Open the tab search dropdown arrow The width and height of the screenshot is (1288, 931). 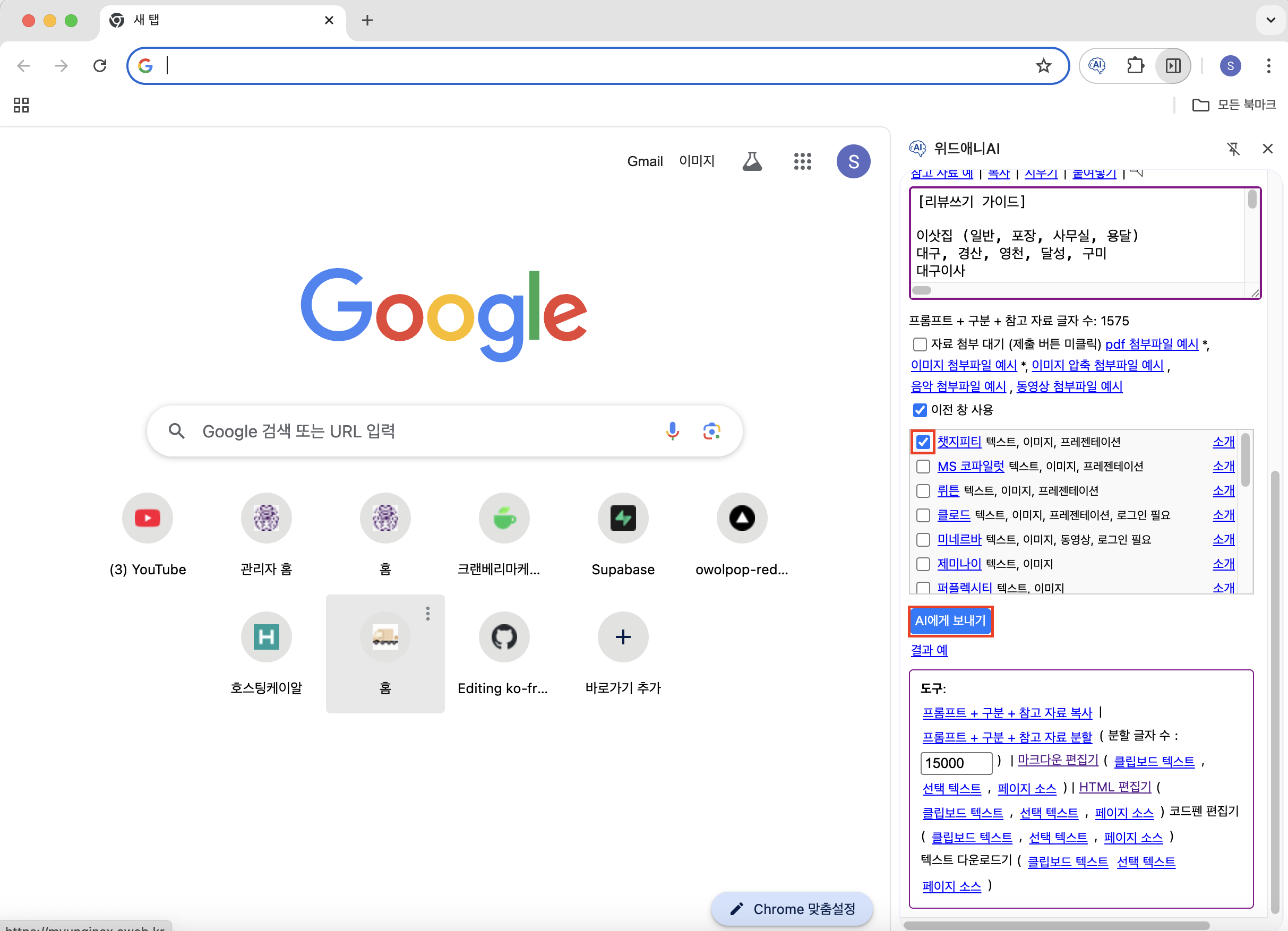pyautogui.click(x=1270, y=21)
